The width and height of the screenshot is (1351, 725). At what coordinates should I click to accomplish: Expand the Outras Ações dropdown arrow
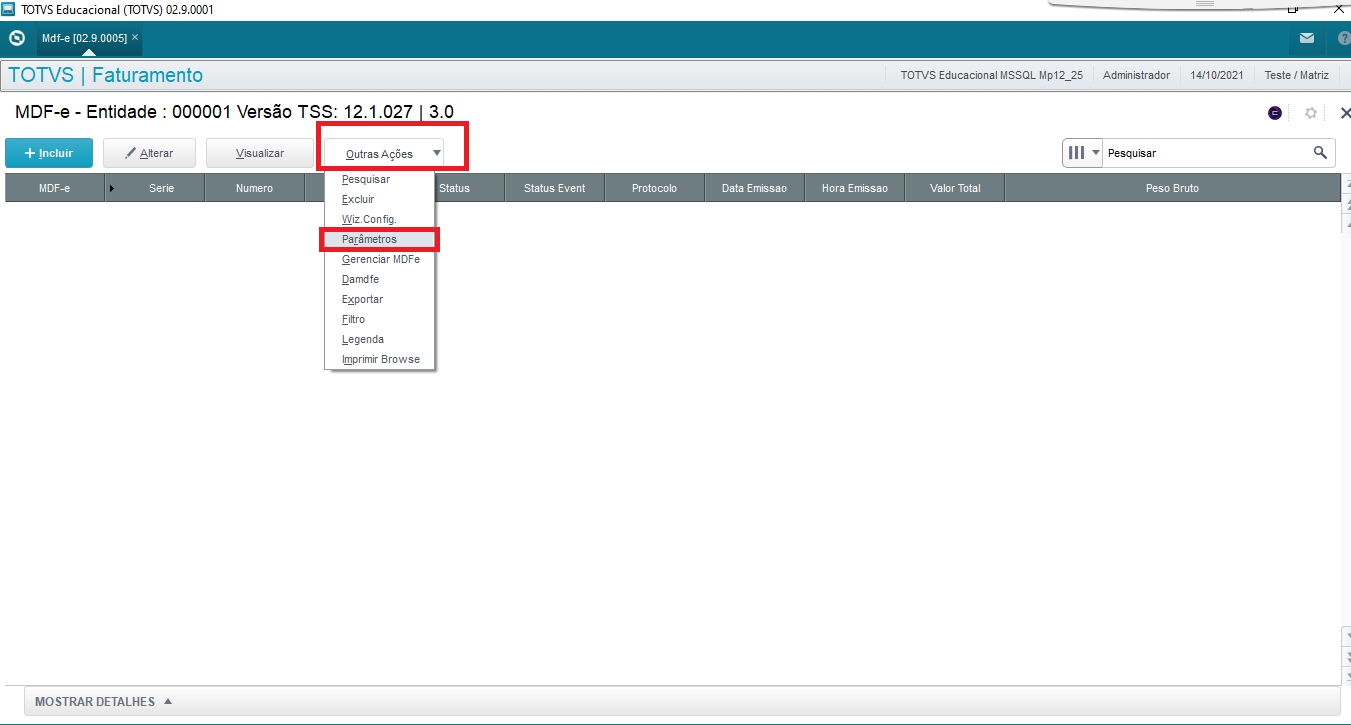[x=437, y=153]
